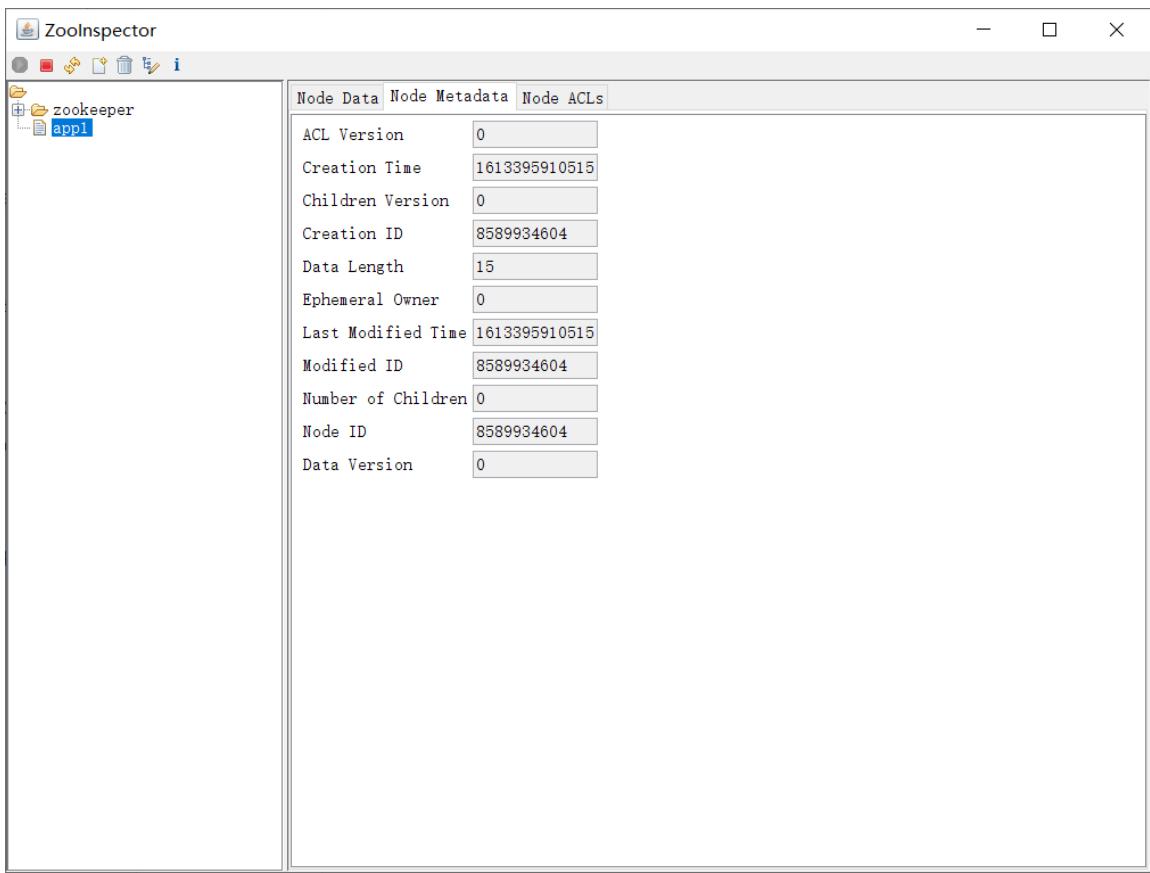Click the 'Modified ID' label text

(352, 366)
